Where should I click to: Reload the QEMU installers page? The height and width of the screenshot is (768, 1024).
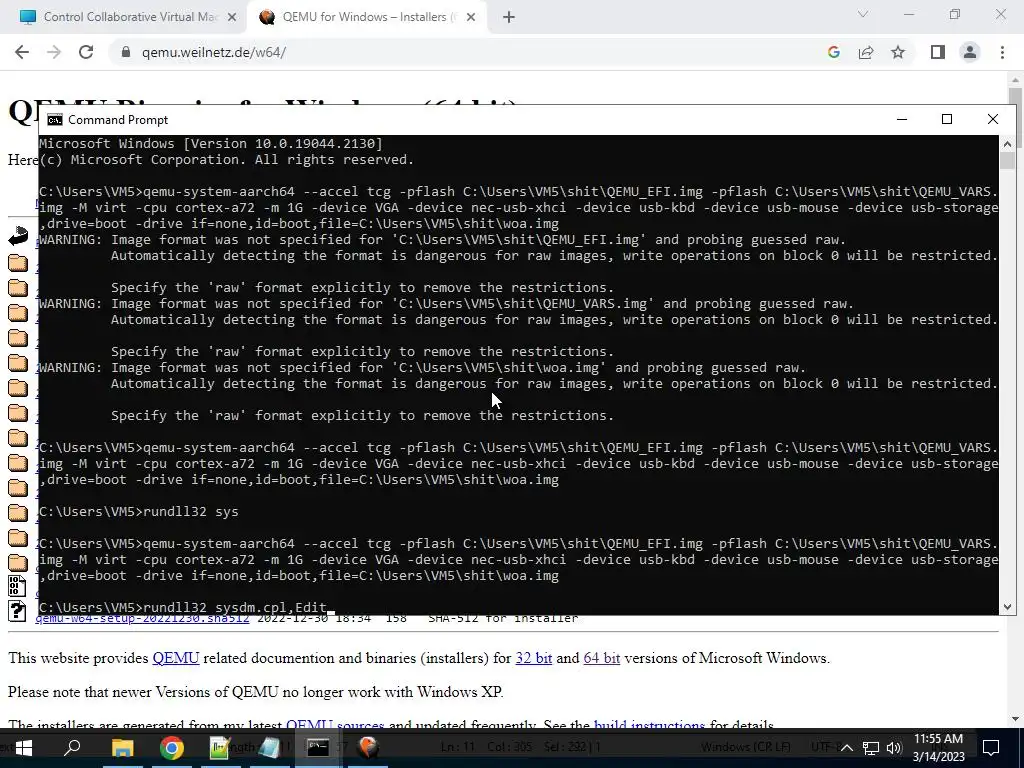[x=86, y=52]
